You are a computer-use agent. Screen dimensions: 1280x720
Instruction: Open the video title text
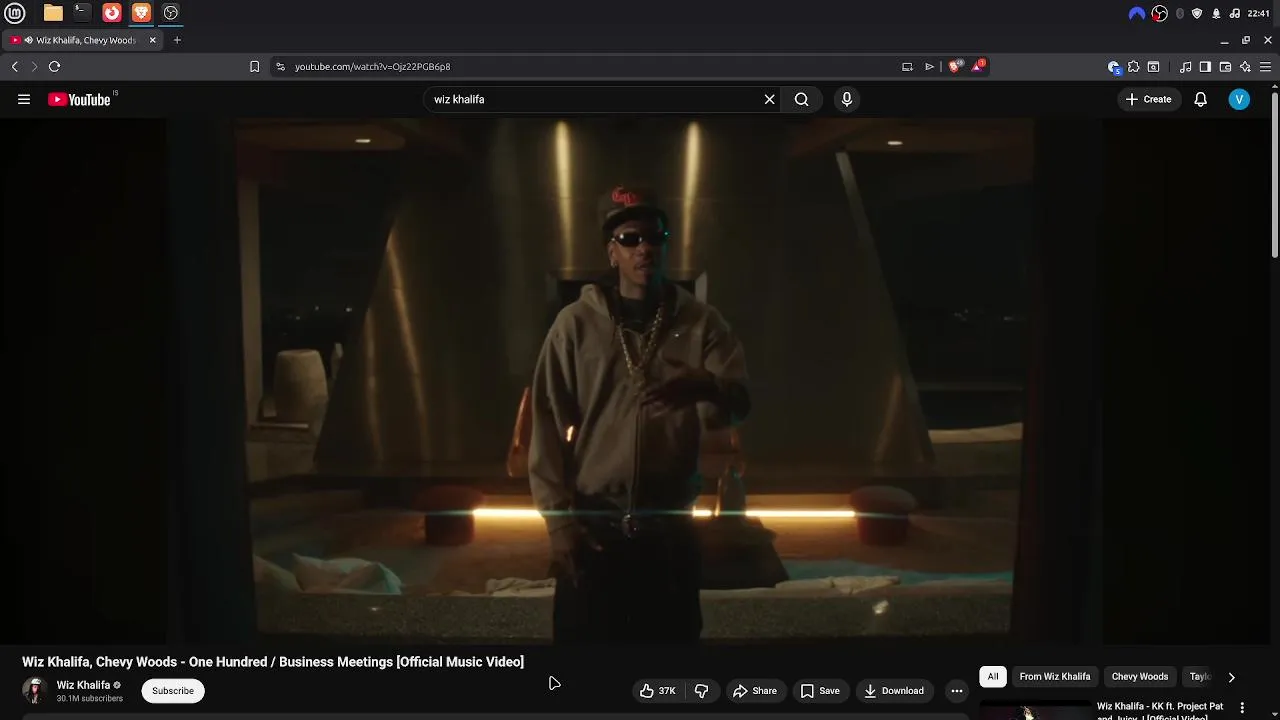(273, 662)
